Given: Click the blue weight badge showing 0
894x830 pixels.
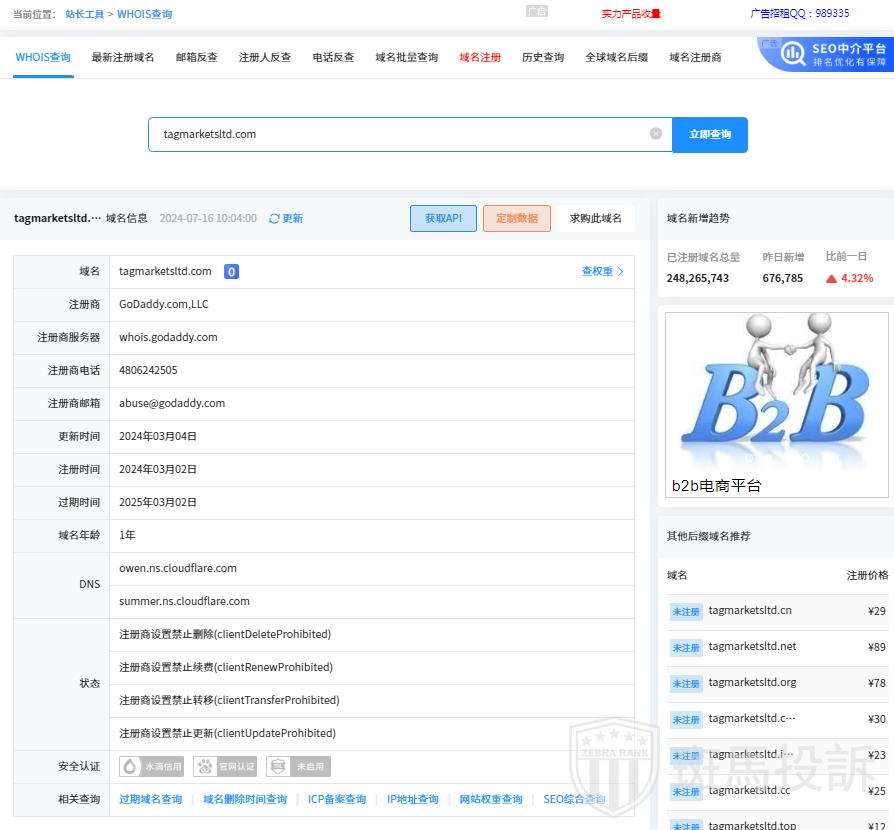Looking at the screenshot, I should click(x=231, y=272).
